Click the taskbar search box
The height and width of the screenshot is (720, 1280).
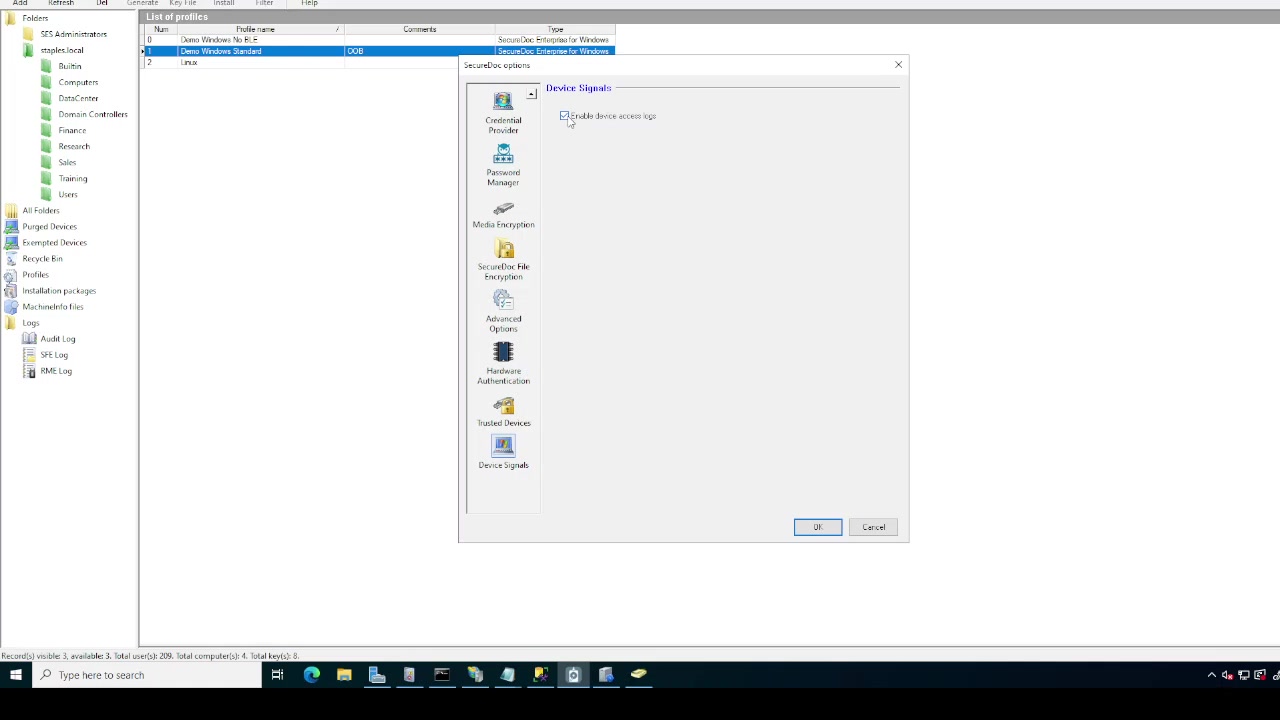(x=147, y=675)
